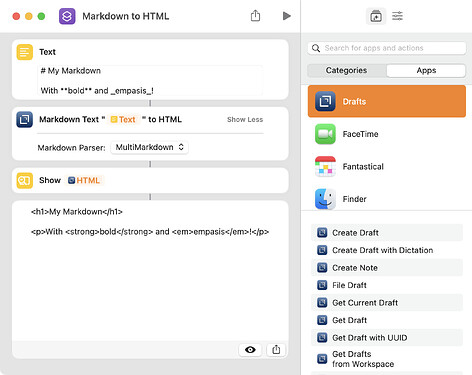Image resolution: width=472 pixels, height=375 pixels.
Task: Add the Get Draft action
Action: pyautogui.click(x=387, y=320)
